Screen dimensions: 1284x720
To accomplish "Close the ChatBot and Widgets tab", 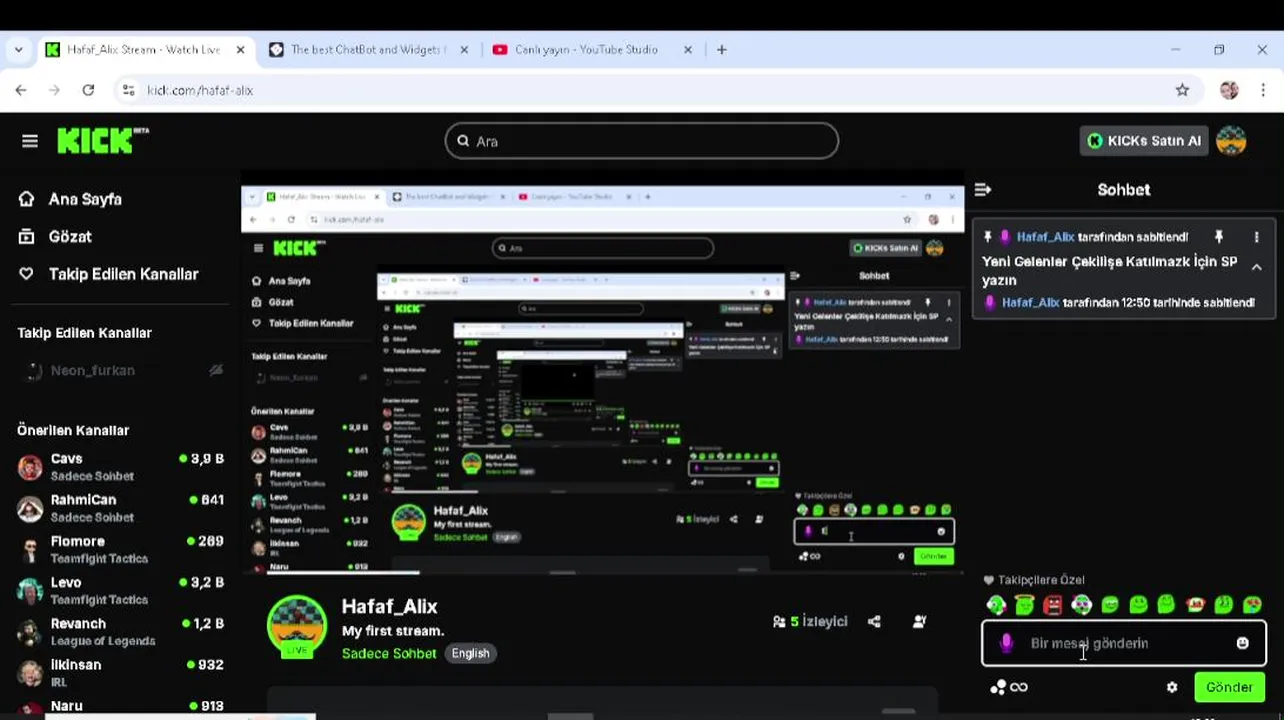I will click(464, 49).
